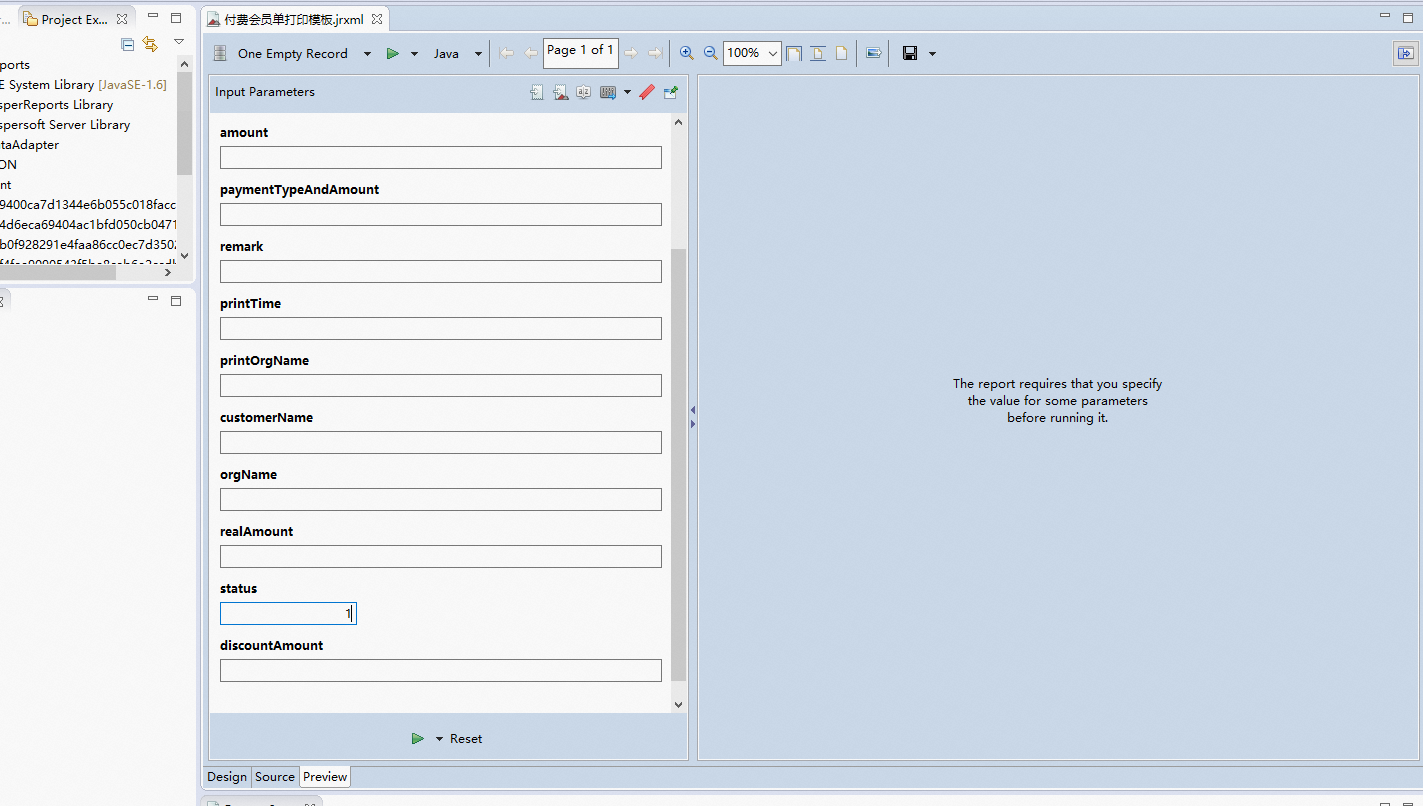The width and height of the screenshot is (1423, 806).
Task: Go to the last page arrow
Action: pyautogui.click(x=655, y=53)
